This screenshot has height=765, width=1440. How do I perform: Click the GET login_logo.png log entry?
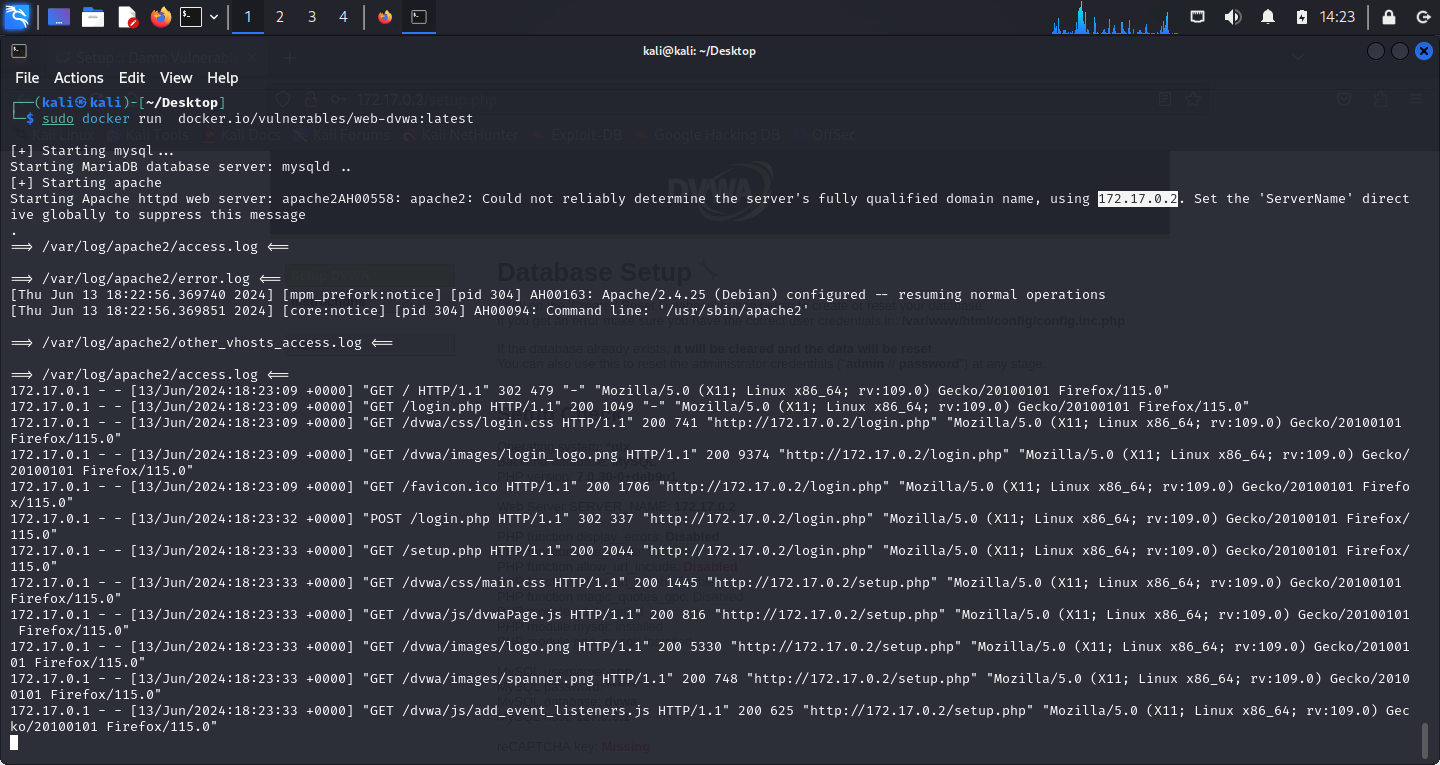710,462
